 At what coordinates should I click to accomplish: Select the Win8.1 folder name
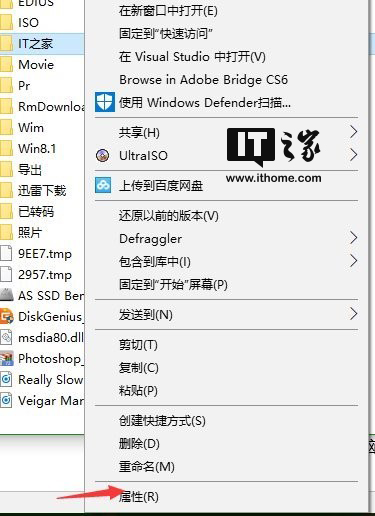[37, 149]
